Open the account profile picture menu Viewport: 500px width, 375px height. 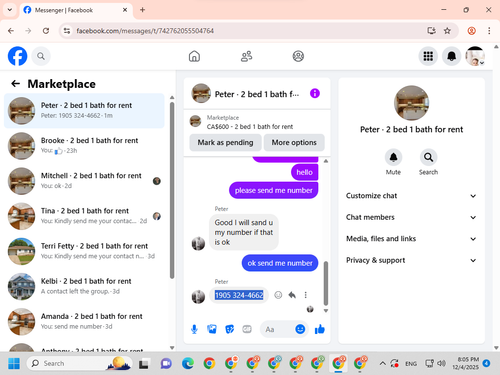pyautogui.click(x=475, y=56)
